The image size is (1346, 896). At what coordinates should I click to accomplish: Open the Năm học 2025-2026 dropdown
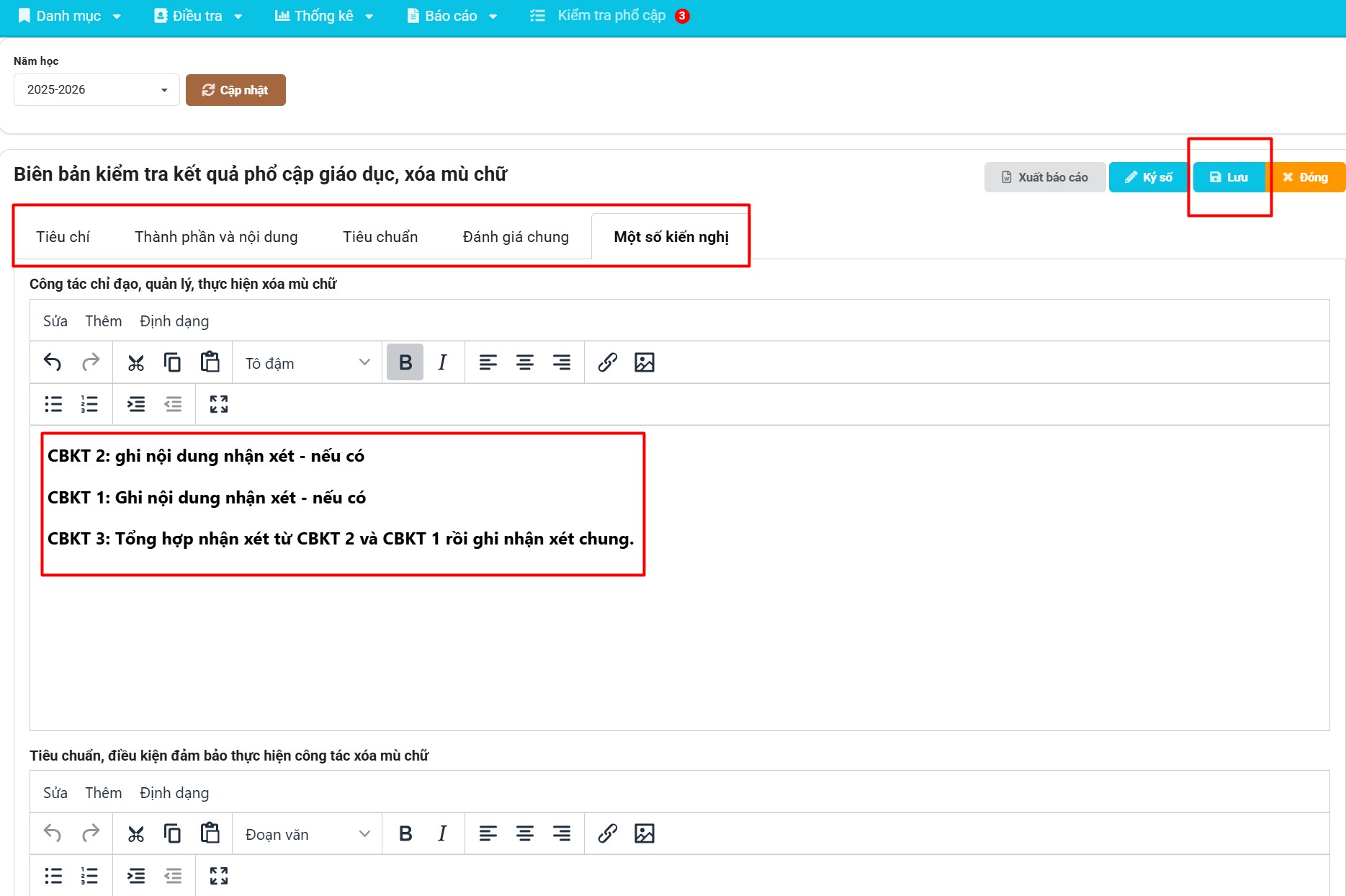pos(97,90)
